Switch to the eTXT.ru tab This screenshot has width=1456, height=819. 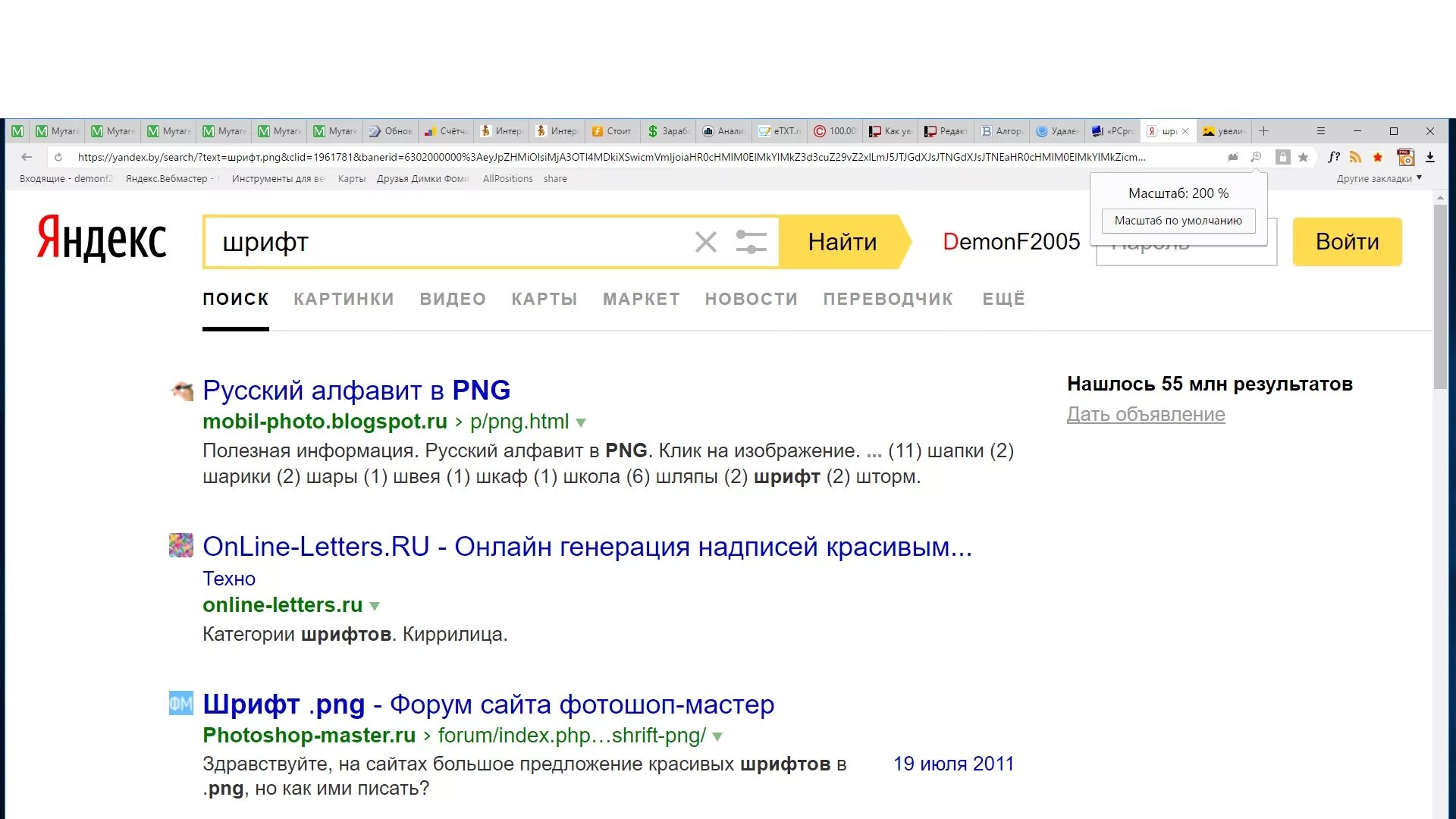(779, 131)
